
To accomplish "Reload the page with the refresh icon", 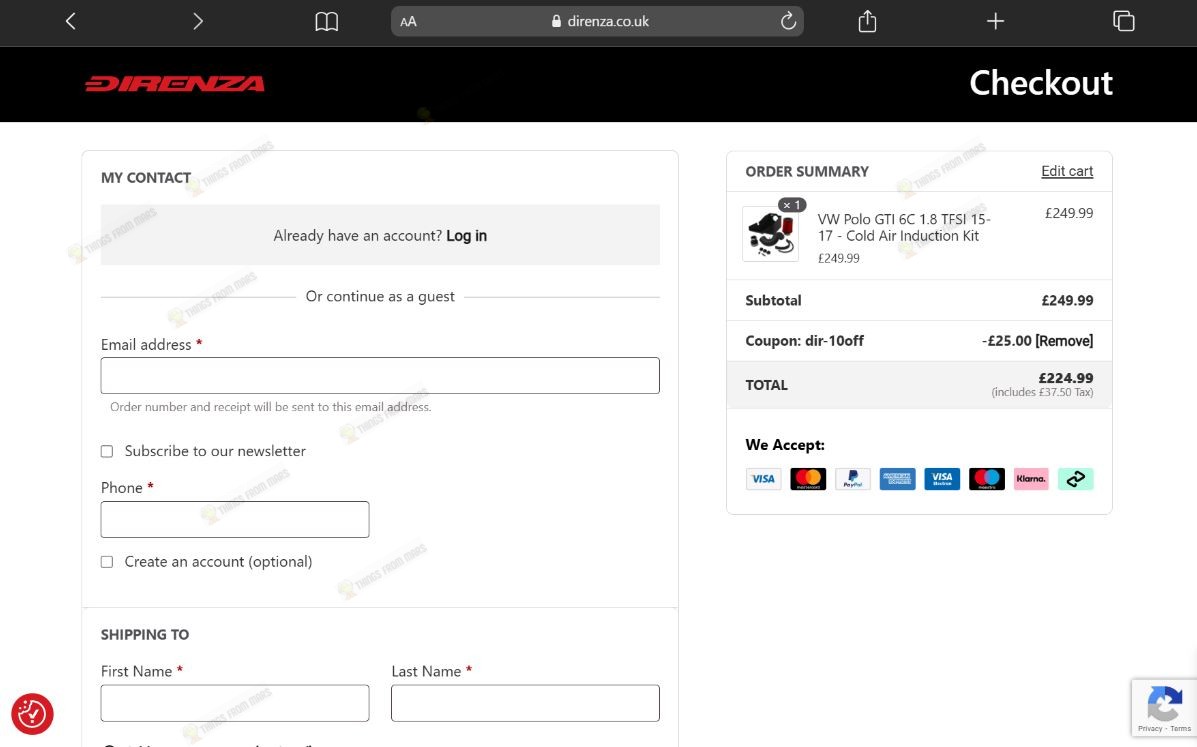I will (x=788, y=21).
